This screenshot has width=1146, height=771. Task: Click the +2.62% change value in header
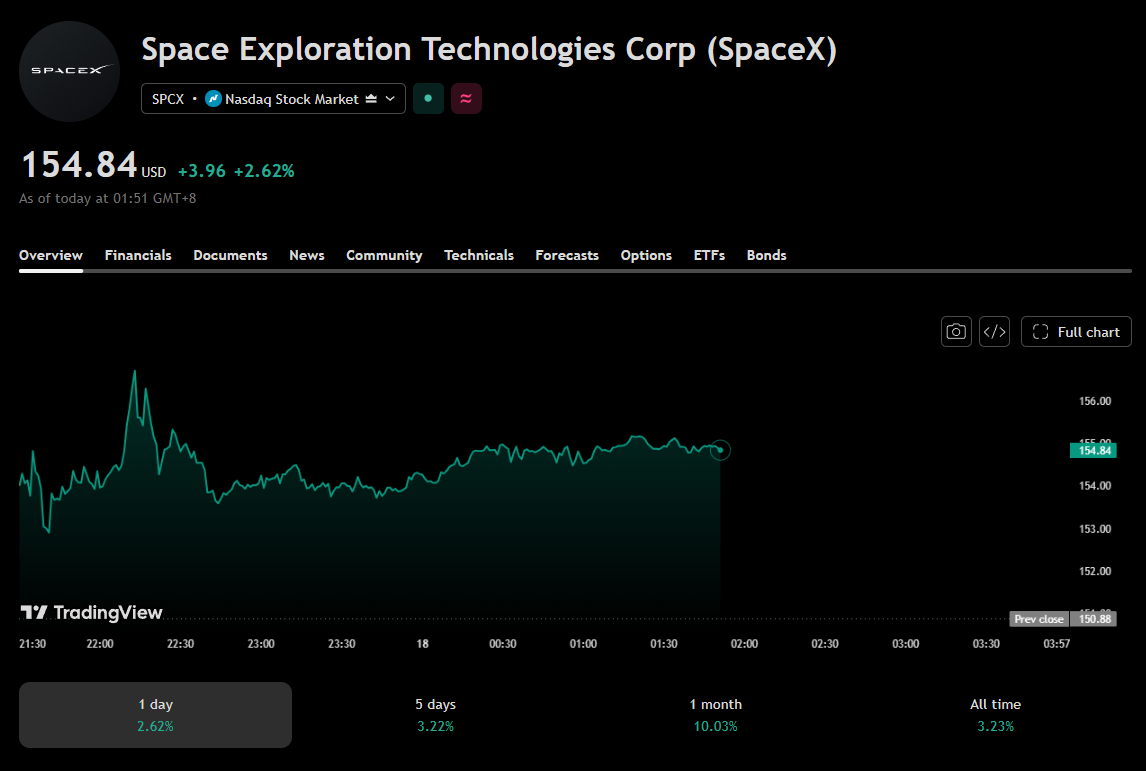(x=264, y=171)
